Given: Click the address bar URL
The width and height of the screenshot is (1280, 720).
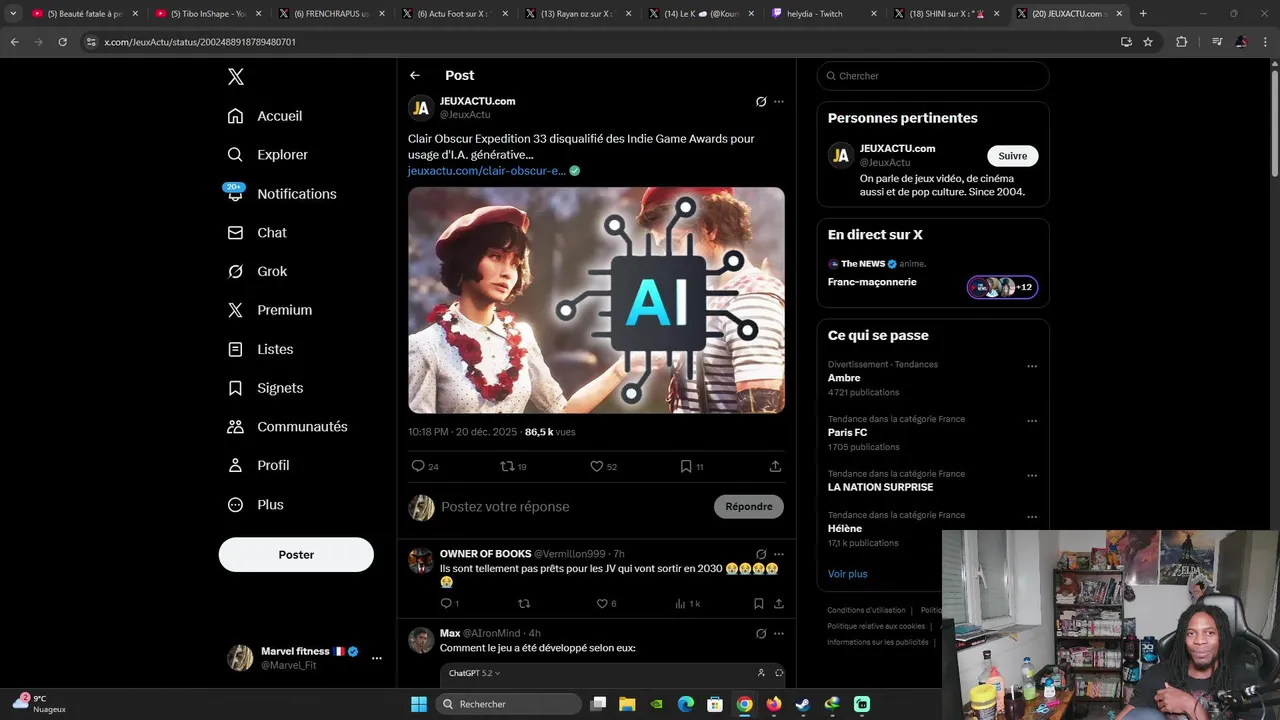Looking at the screenshot, I should [x=200, y=42].
